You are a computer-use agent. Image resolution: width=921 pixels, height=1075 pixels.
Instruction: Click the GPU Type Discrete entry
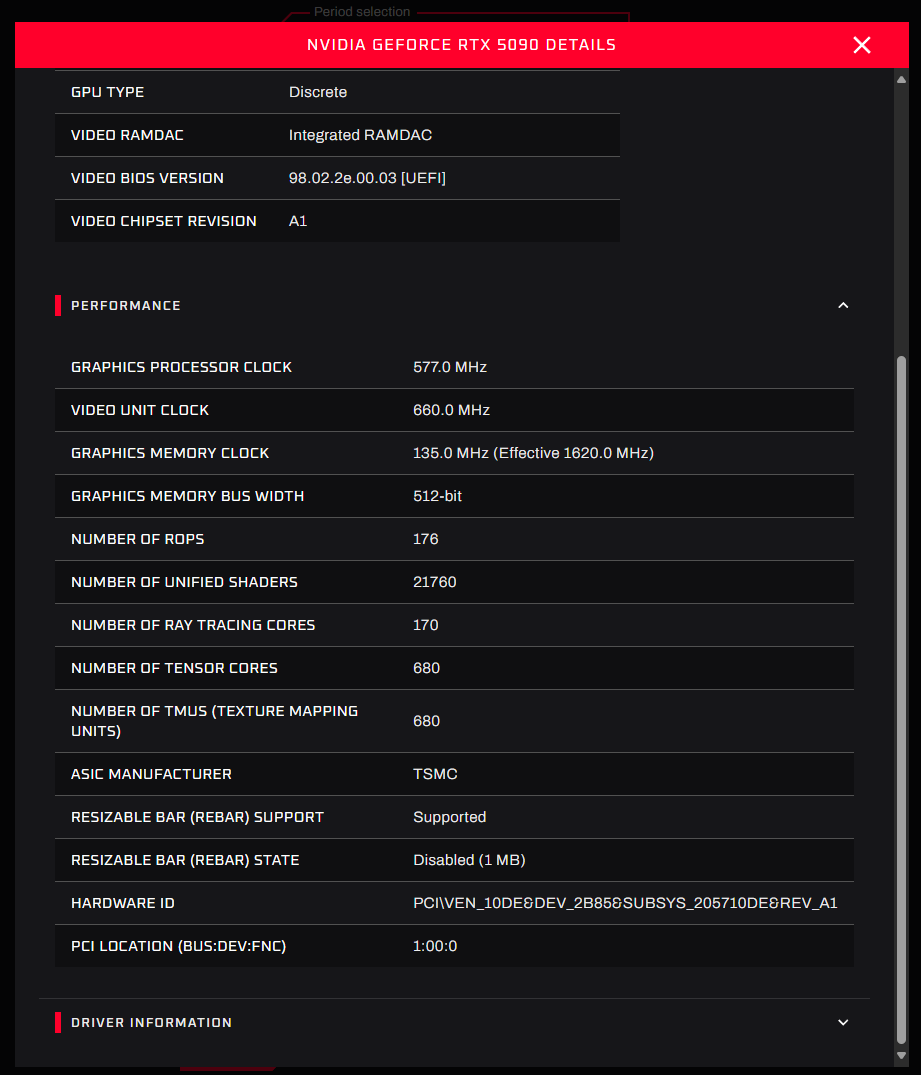click(318, 91)
